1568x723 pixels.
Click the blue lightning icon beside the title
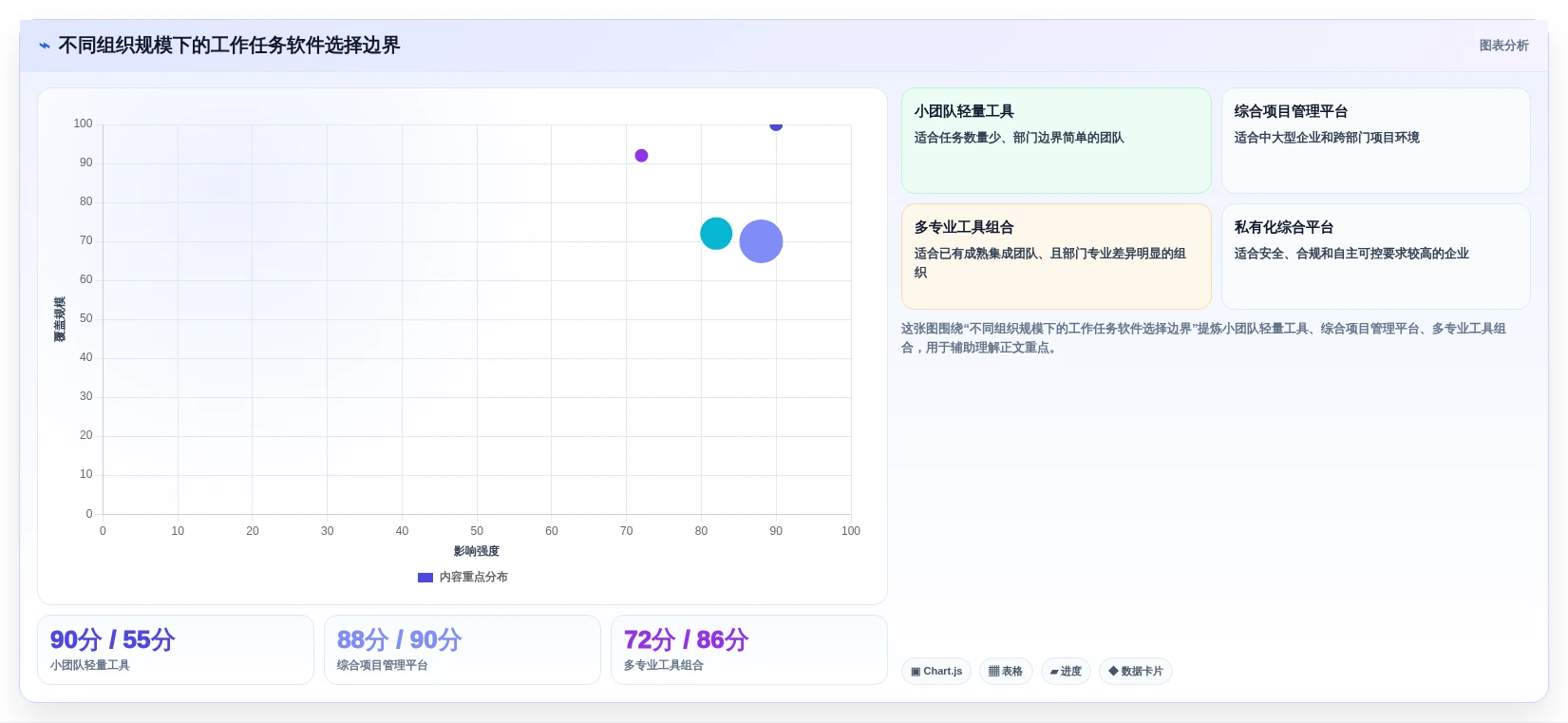(45, 46)
